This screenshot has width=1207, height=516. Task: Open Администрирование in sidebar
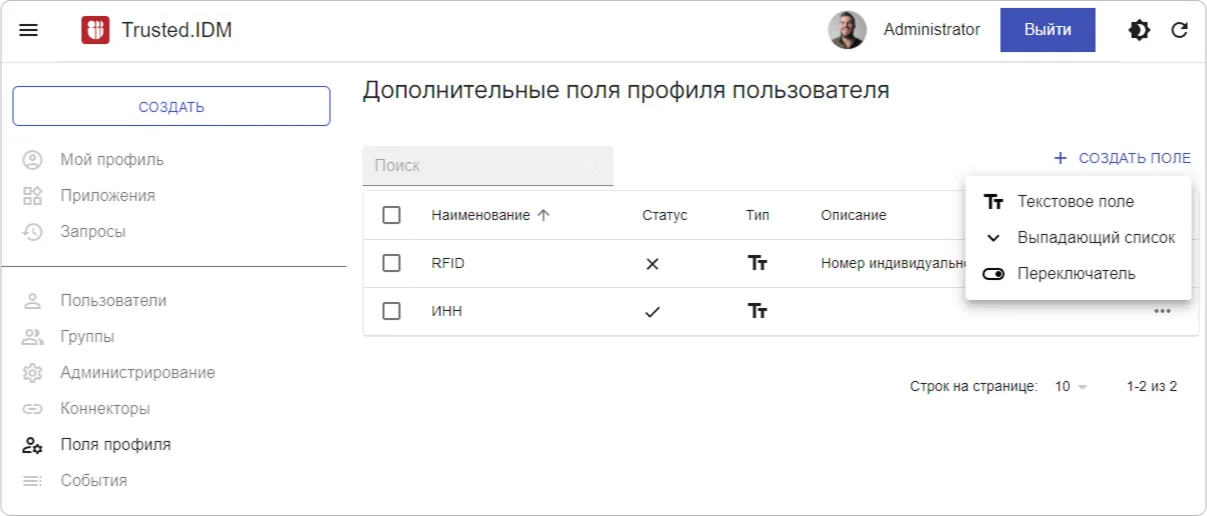pyautogui.click(x=137, y=373)
